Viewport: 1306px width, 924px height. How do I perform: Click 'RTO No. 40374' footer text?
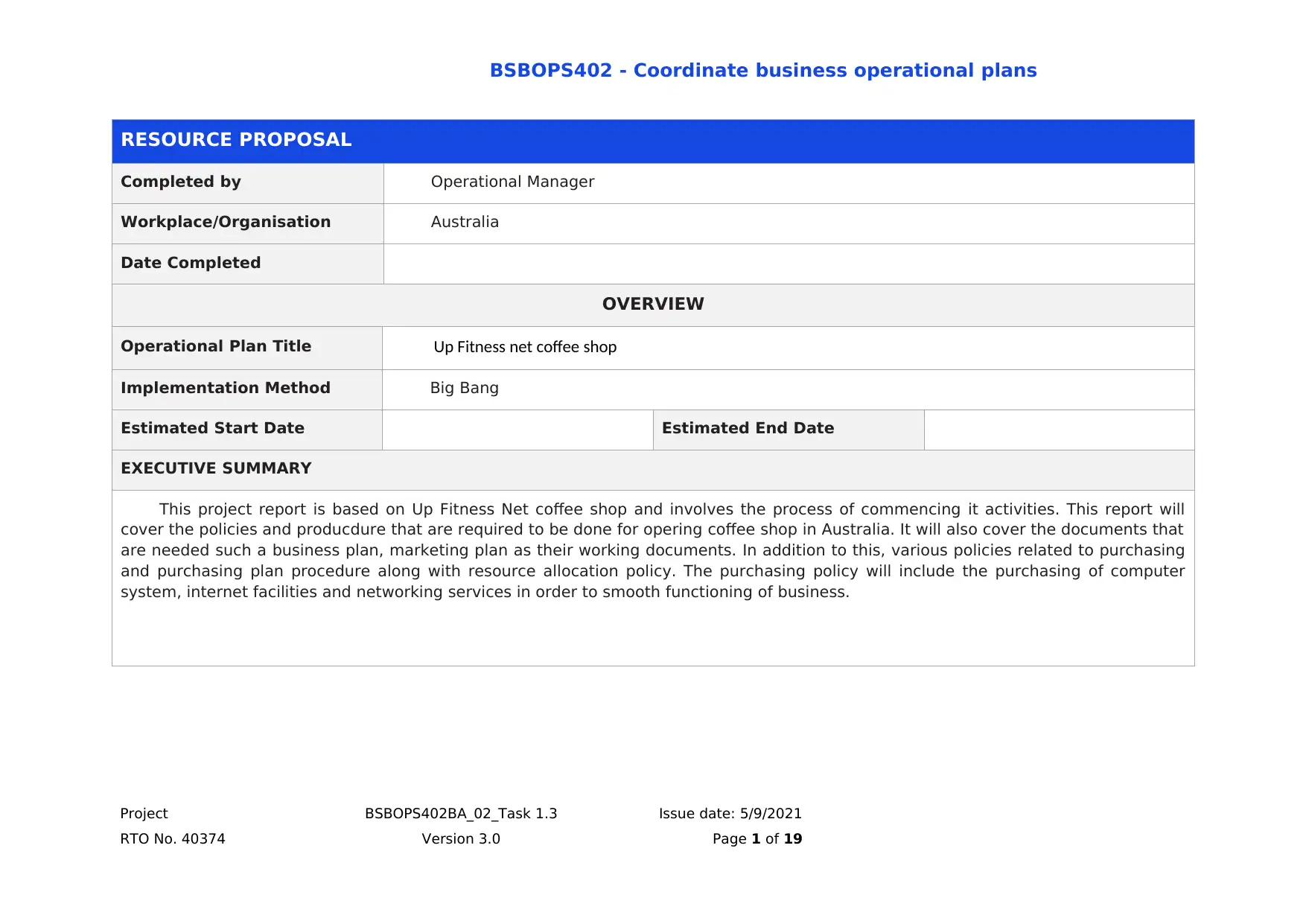tap(173, 838)
